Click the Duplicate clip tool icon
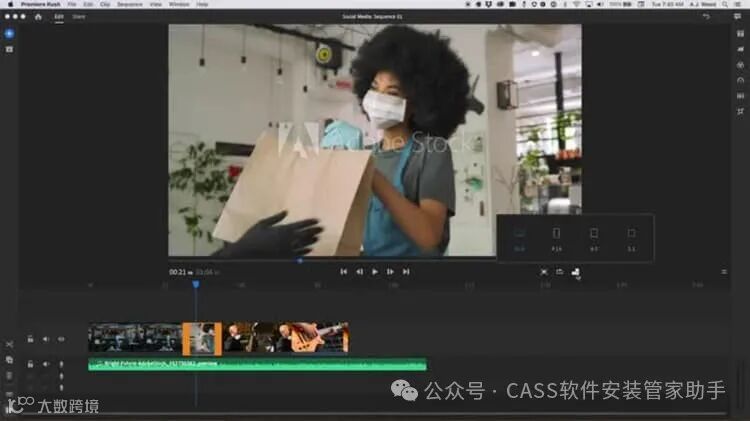This screenshot has height=421, width=750. click(x=9, y=360)
